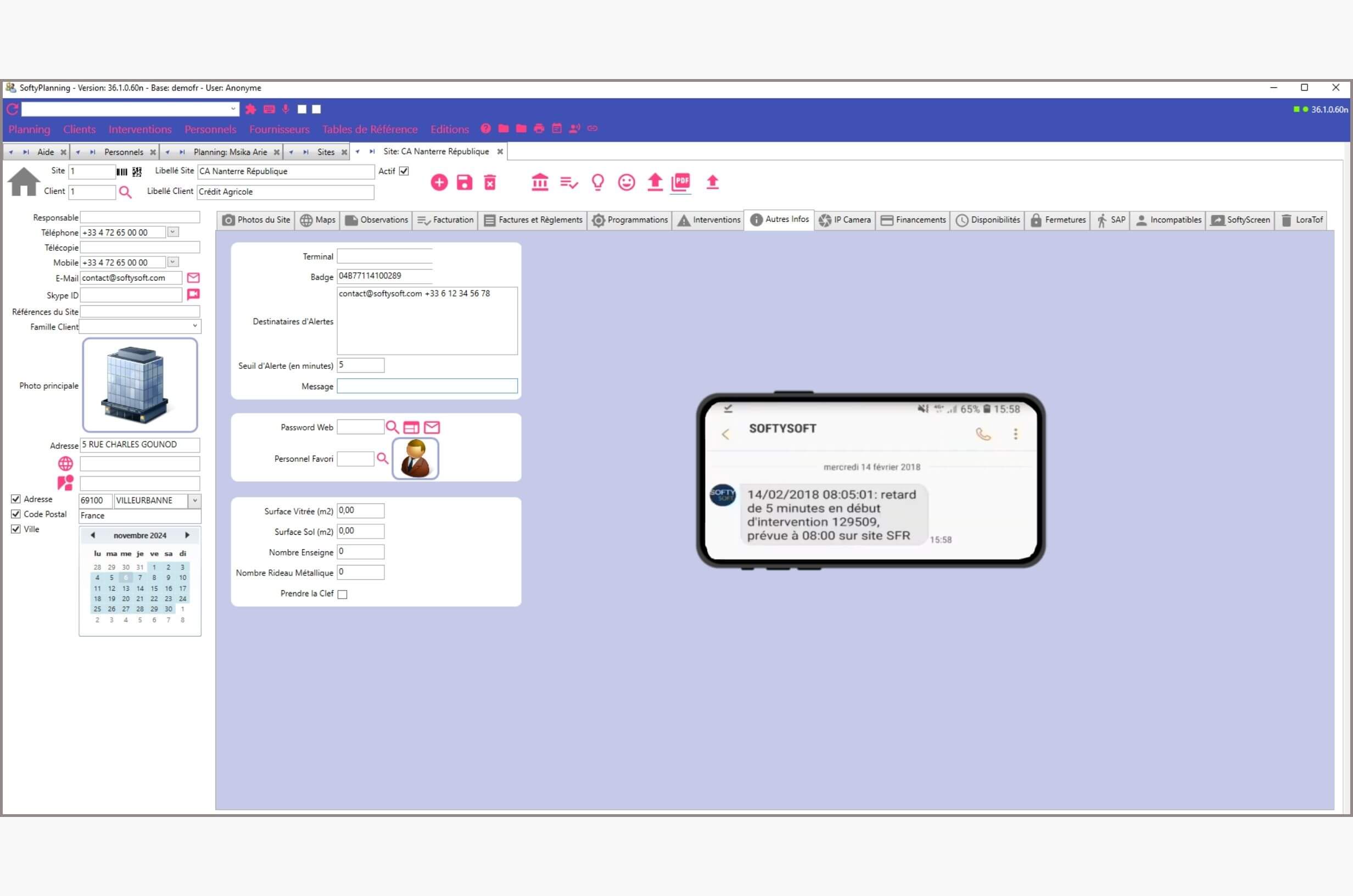The image size is (1353, 896).
Task: Expand the Téléphone number dropdown arrow
Action: pyautogui.click(x=172, y=232)
